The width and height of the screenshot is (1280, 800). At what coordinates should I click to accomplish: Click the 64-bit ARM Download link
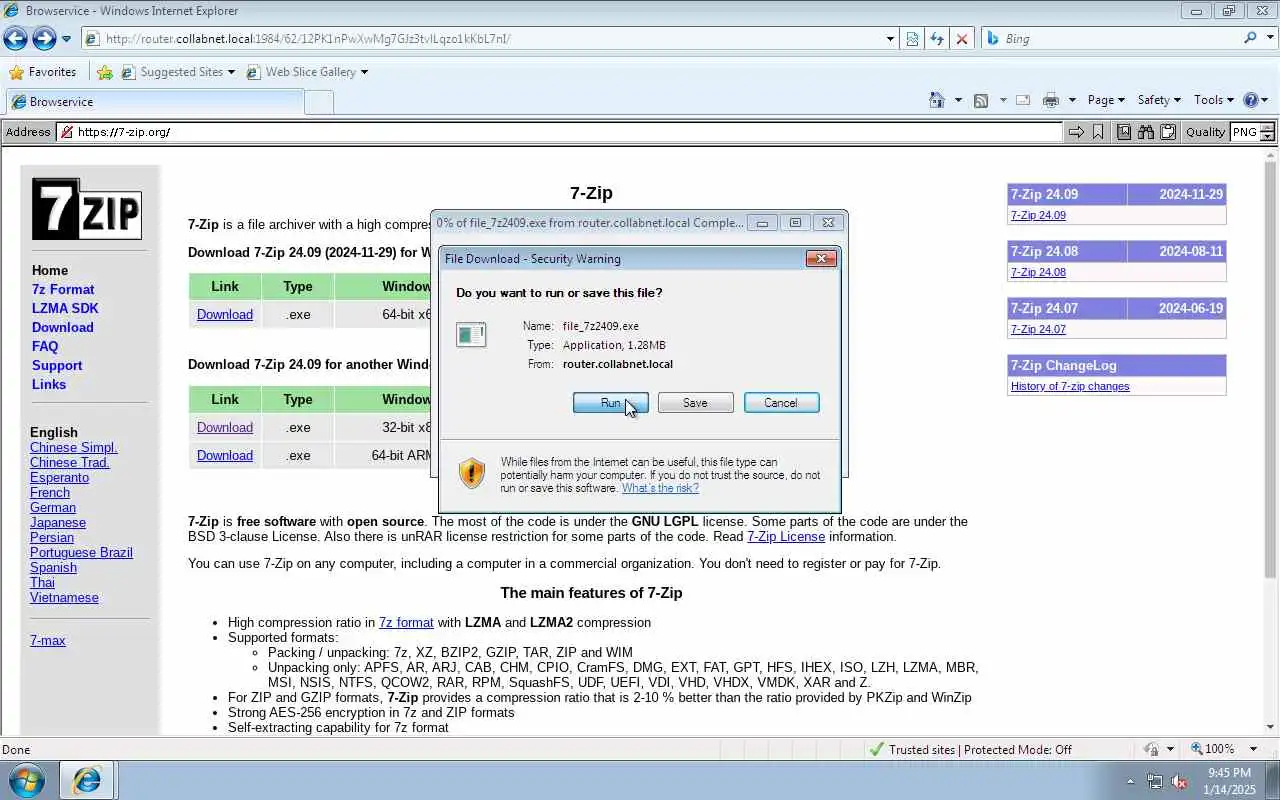(x=225, y=455)
